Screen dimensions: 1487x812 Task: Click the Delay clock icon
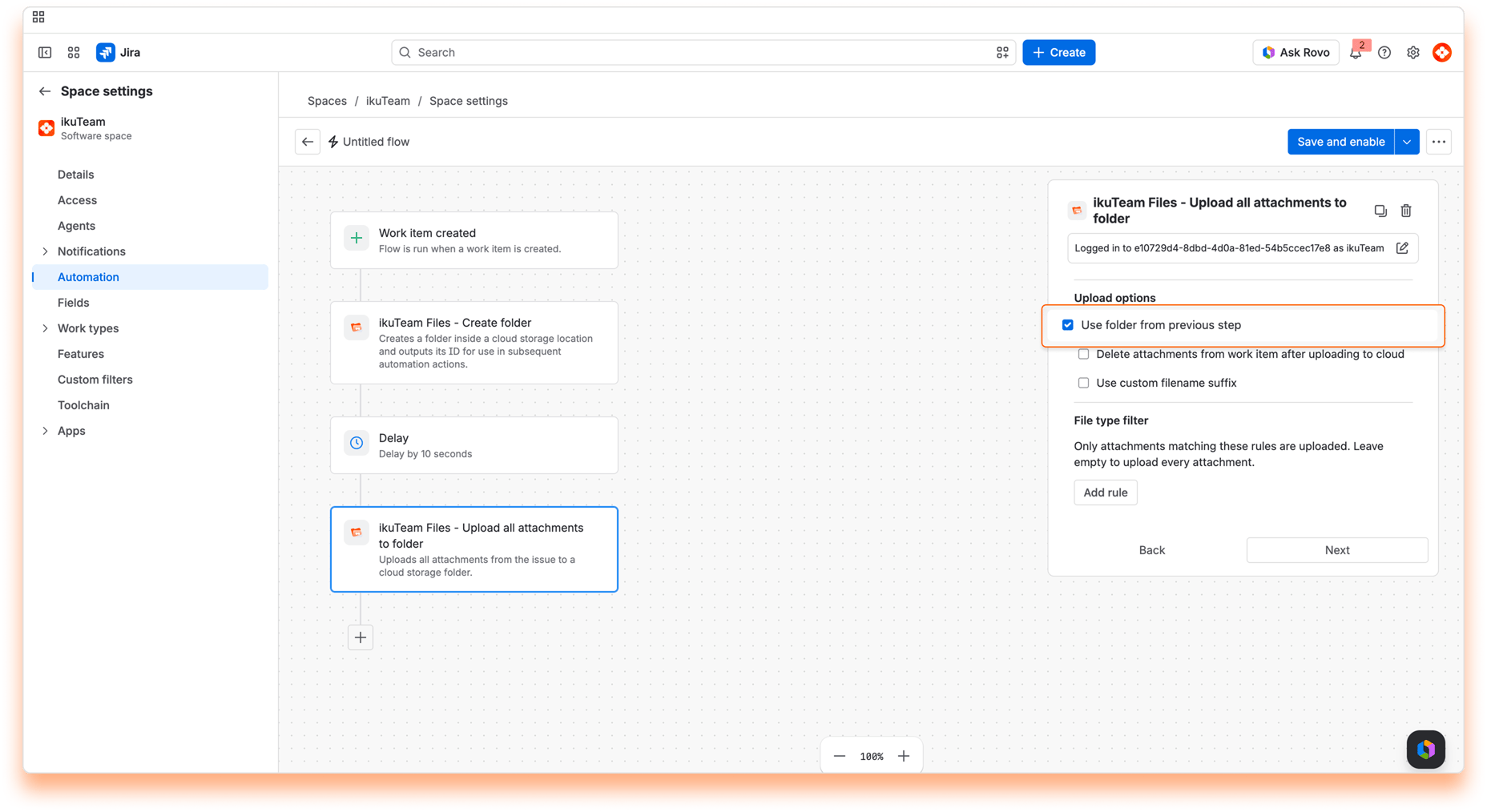(357, 443)
